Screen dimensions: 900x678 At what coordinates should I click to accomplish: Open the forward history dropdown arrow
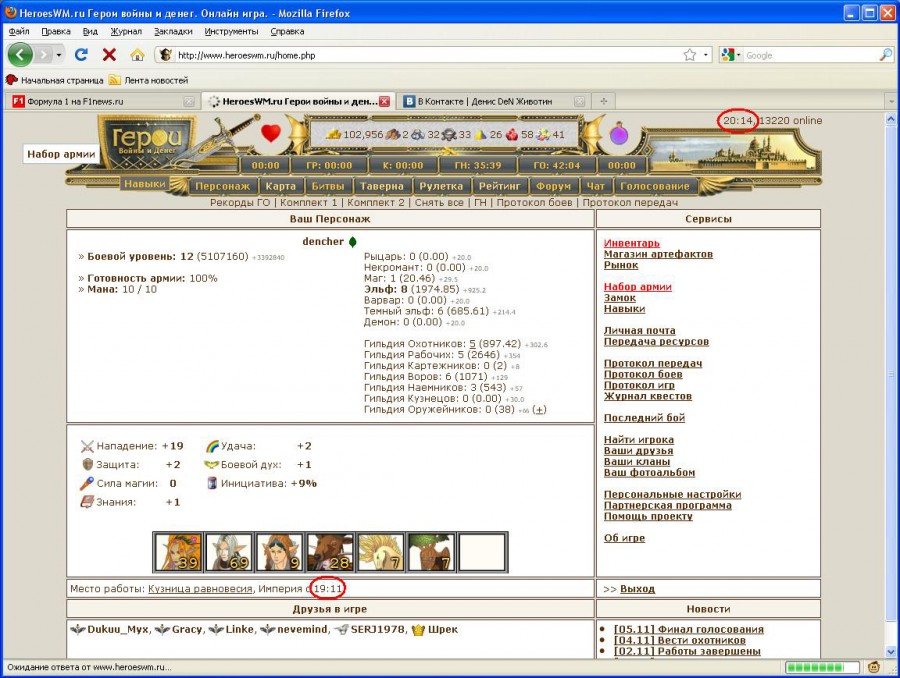[x=59, y=55]
